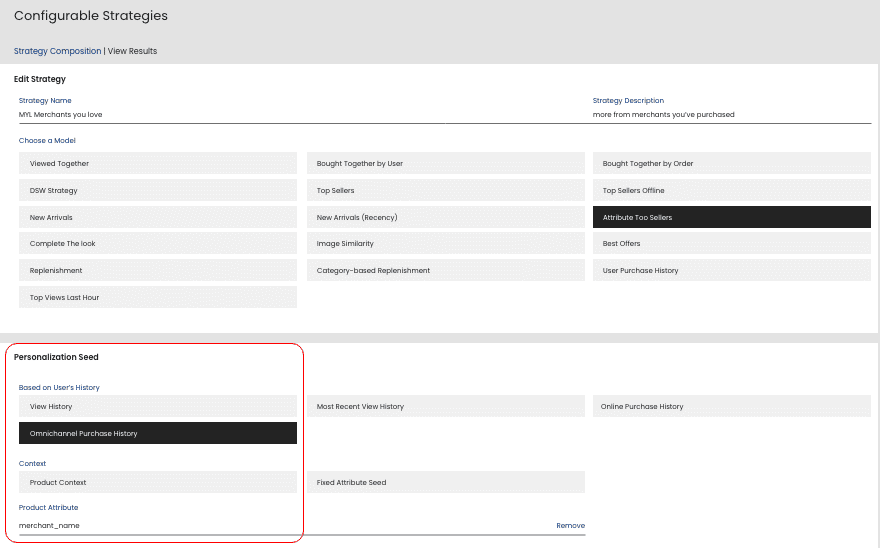Select Bought Together by Order model
The width and height of the screenshot is (880, 548).
731,163
